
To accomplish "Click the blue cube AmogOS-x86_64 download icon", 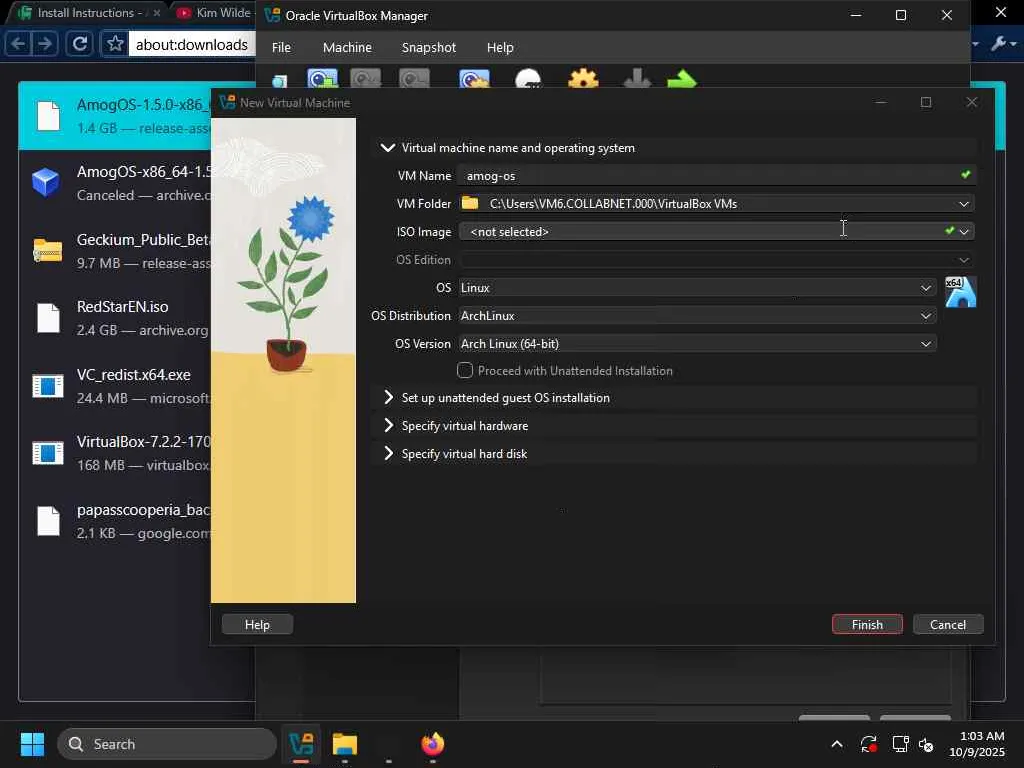I will coord(46,182).
